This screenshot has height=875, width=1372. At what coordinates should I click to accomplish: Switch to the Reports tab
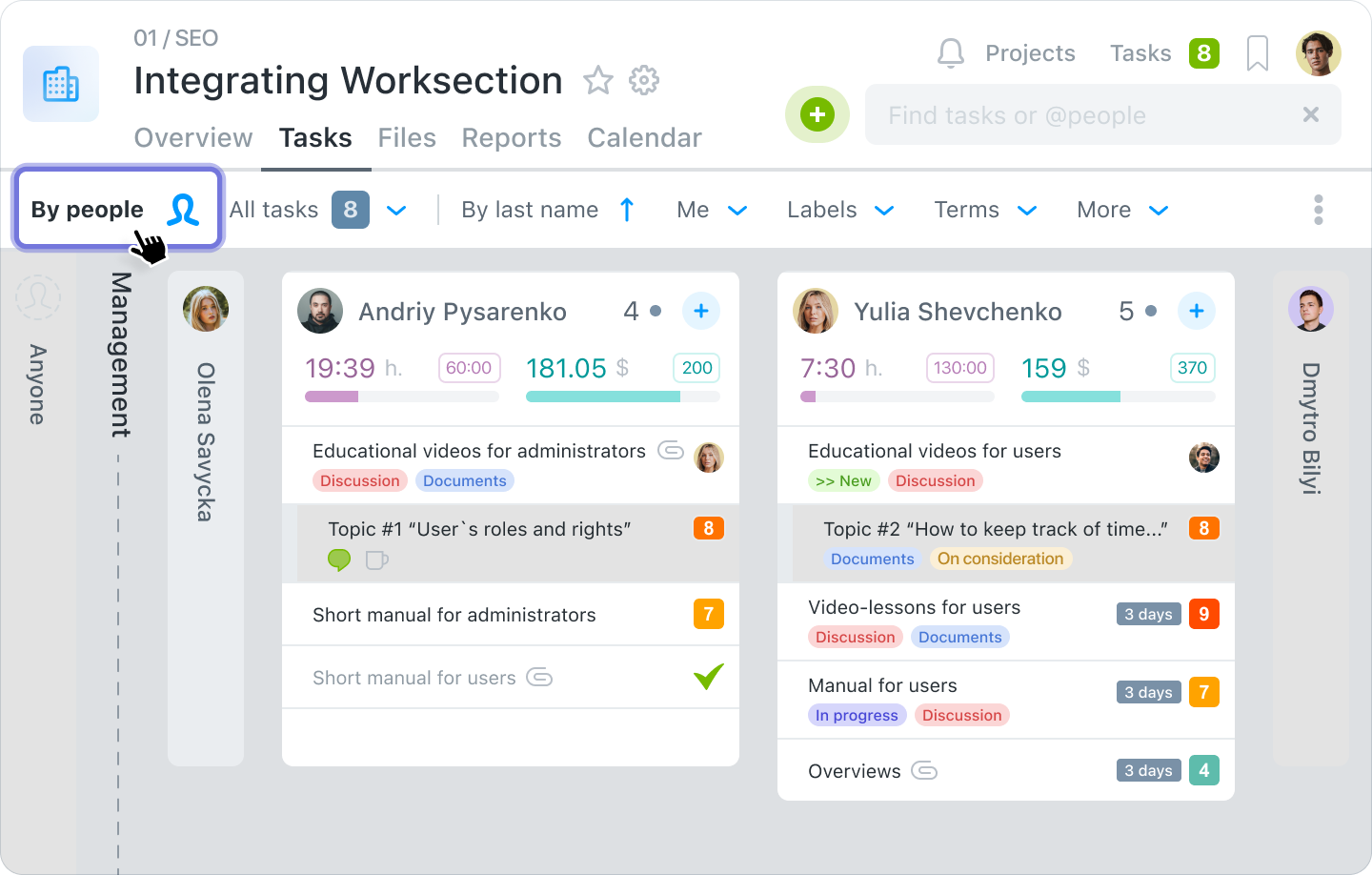pyautogui.click(x=511, y=138)
